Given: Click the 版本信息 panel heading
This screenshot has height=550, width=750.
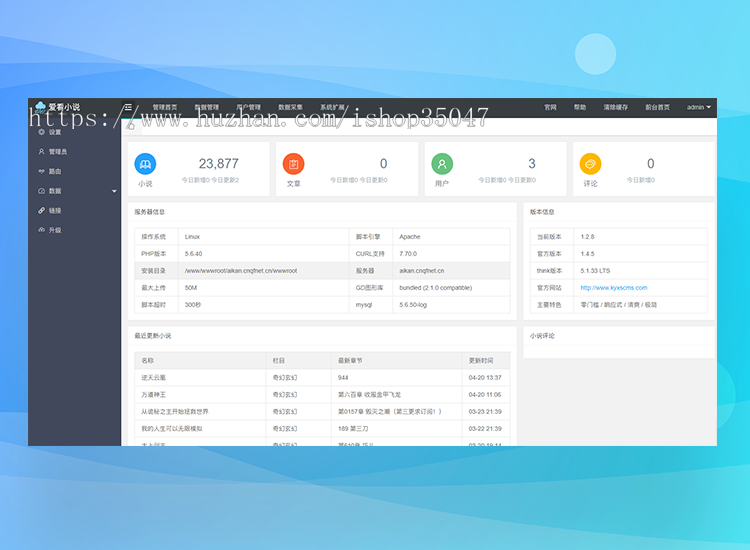Looking at the screenshot, I should (x=542, y=212).
